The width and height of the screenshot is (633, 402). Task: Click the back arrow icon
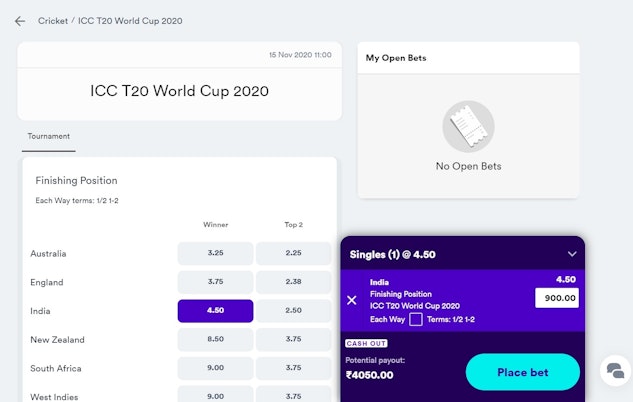tap(20, 21)
